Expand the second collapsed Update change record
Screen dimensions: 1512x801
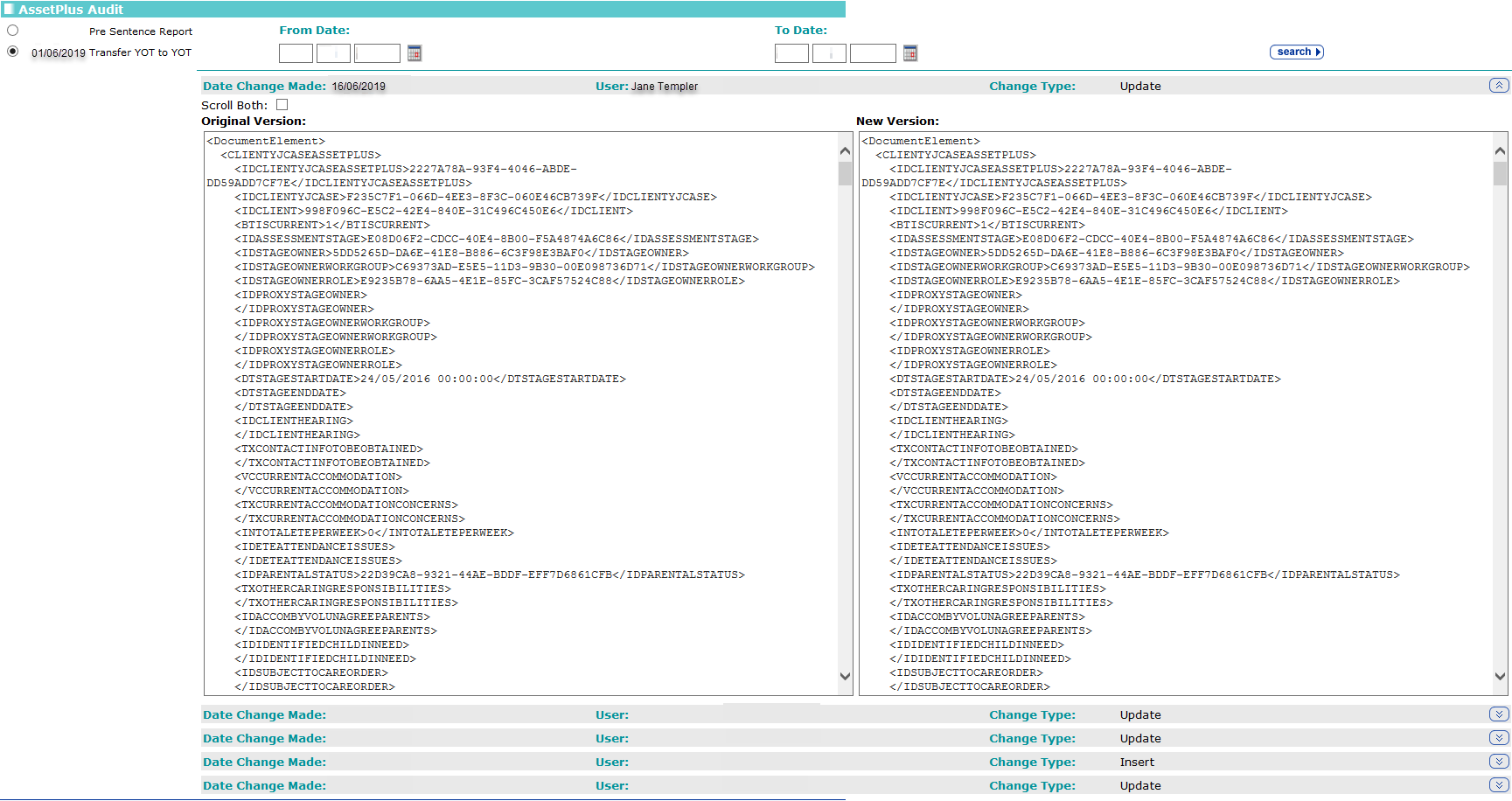(x=1499, y=738)
